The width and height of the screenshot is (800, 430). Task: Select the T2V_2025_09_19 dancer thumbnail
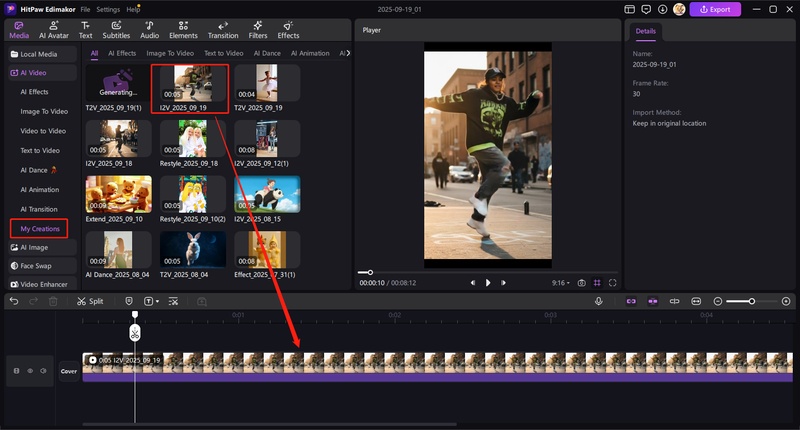[267, 83]
